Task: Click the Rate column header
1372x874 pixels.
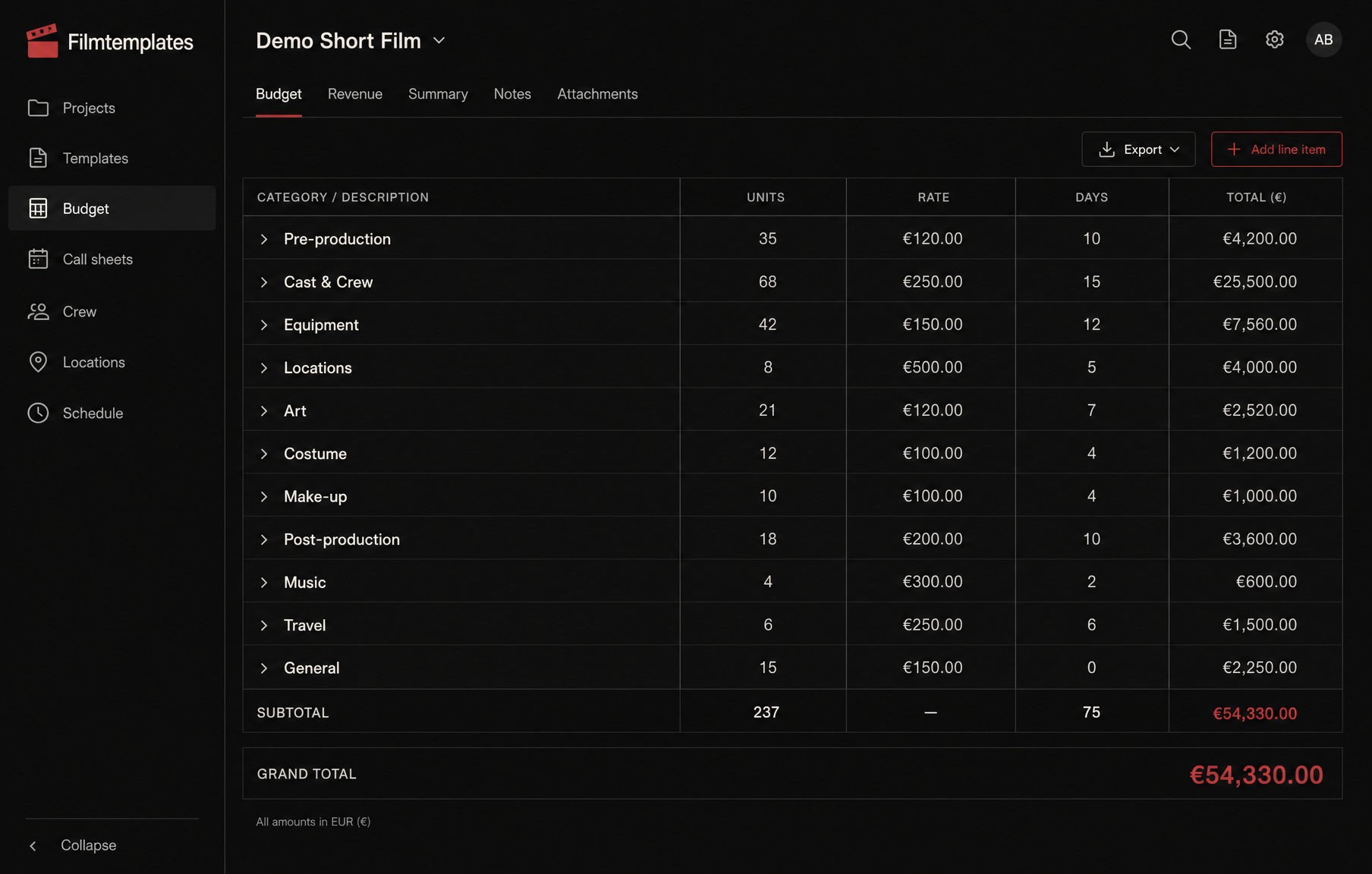Action: pyautogui.click(x=933, y=197)
